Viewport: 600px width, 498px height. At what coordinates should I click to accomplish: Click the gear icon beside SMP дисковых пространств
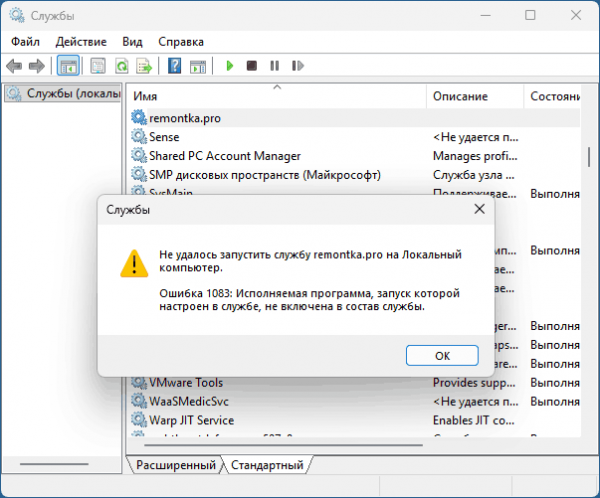pos(139,174)
